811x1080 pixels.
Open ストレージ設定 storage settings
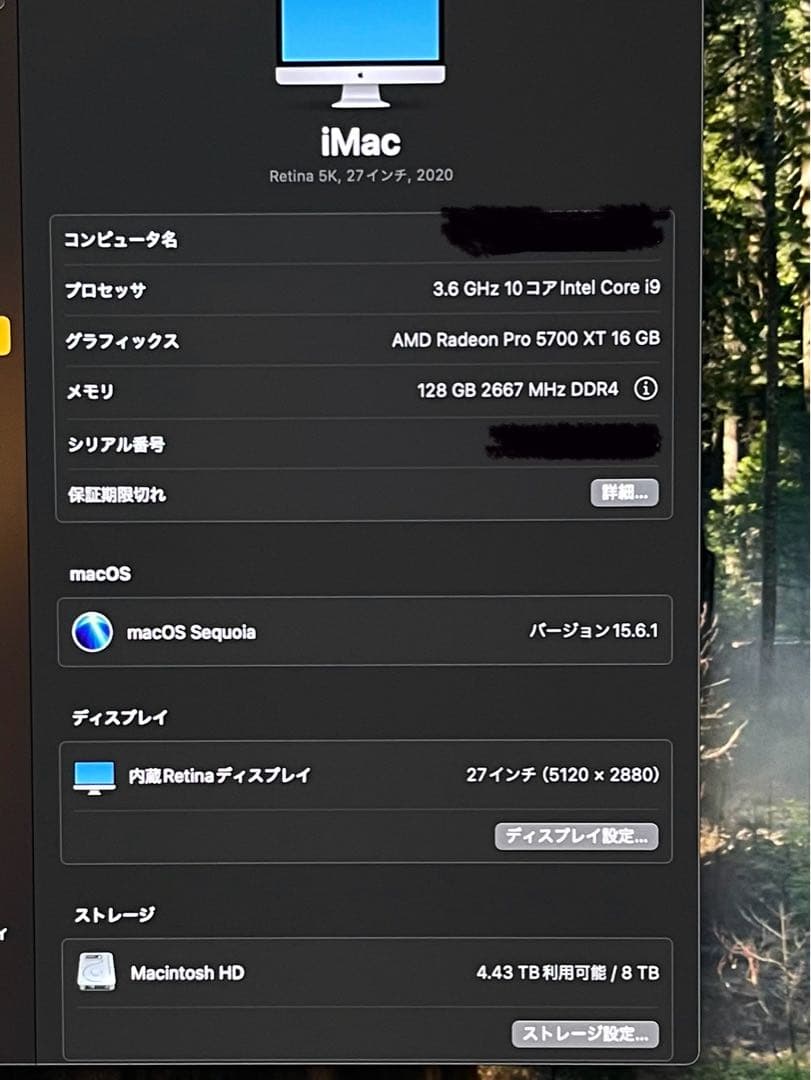click(x=585, y=1035)
